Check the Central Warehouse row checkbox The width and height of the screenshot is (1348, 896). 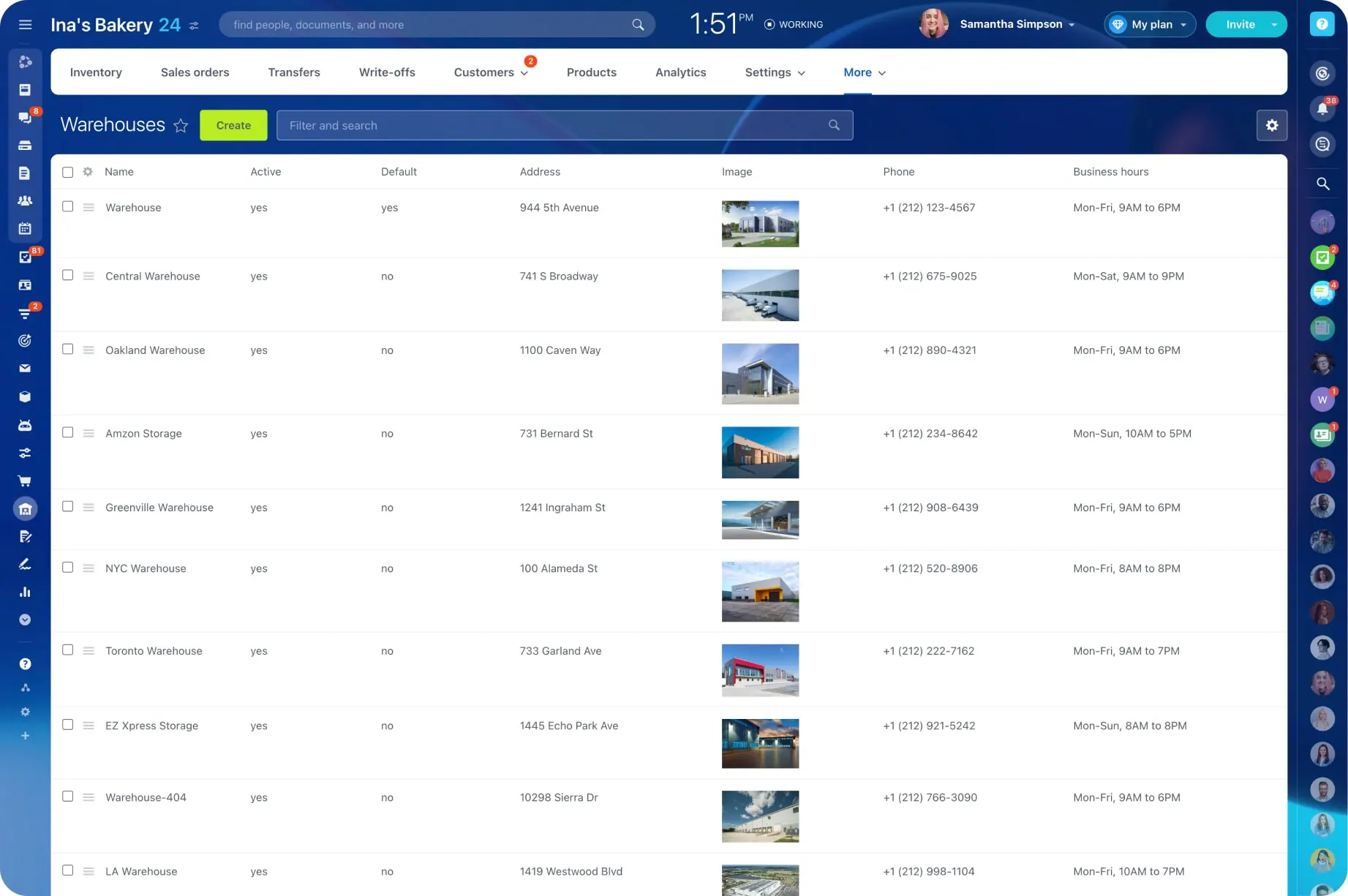(x=68, y=276)
